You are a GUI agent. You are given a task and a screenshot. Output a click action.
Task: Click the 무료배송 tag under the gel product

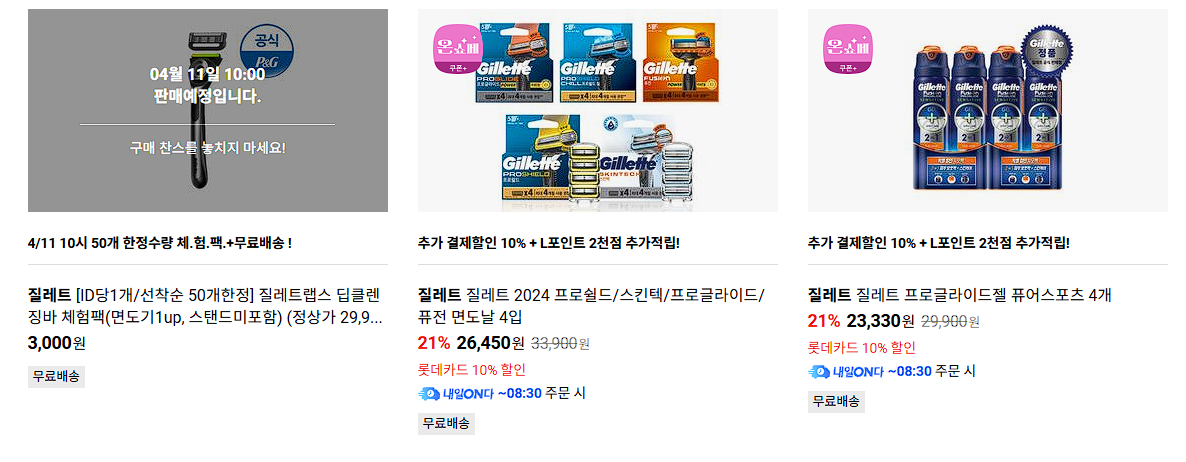(837, 402)
